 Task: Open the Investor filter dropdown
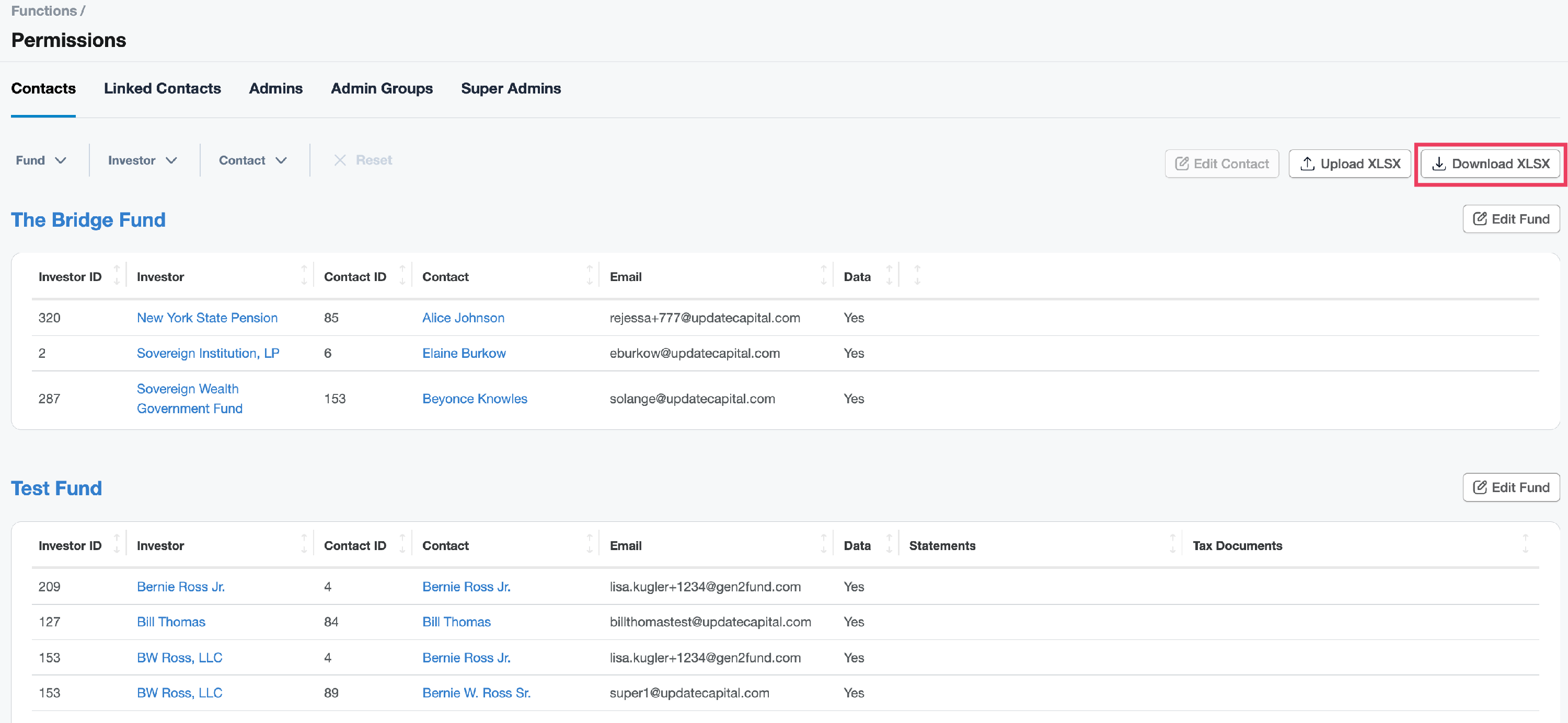pyautogui.click(x=142, y=160)
